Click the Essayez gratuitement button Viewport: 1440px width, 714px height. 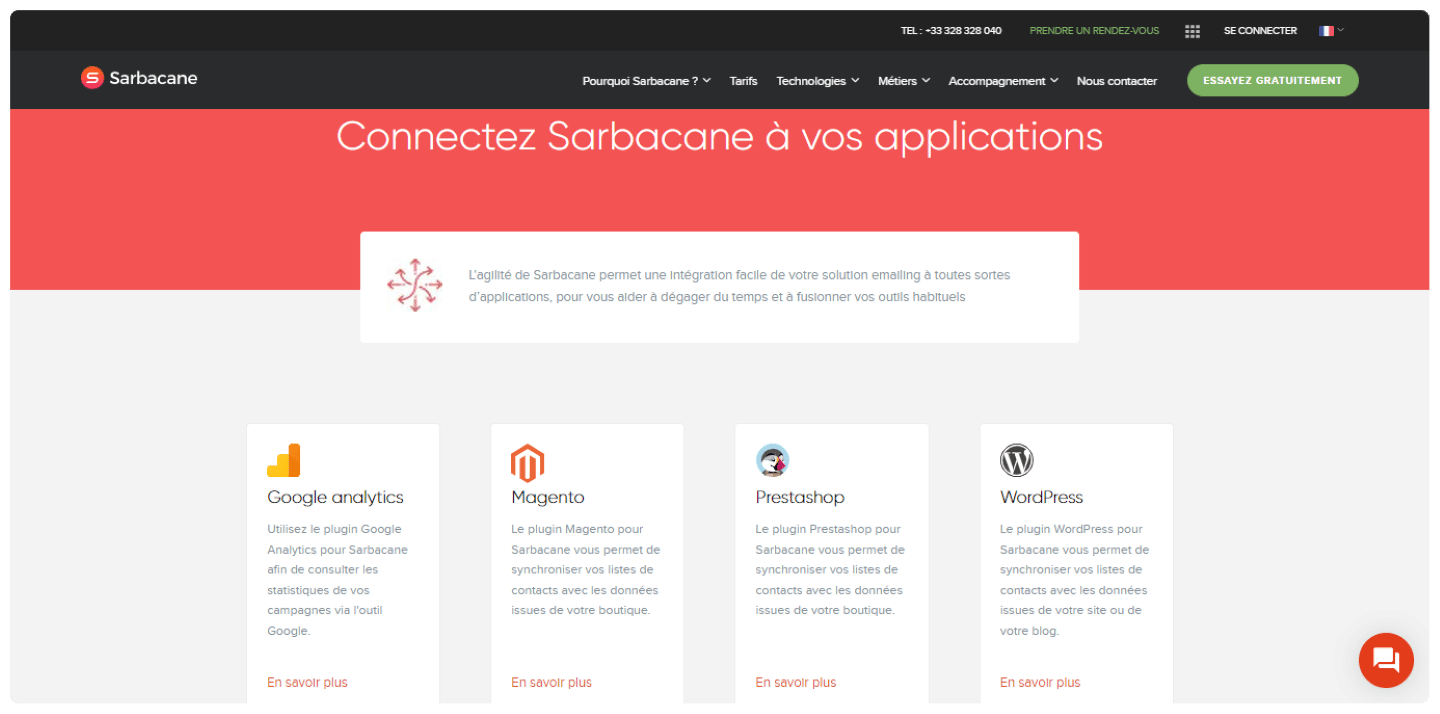point(1272,80)
